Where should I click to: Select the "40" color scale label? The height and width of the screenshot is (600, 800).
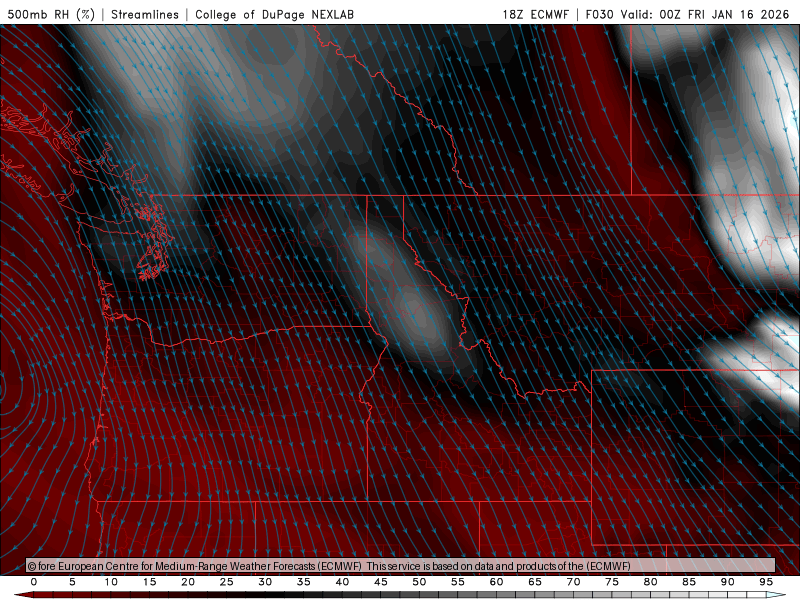[x=342, y=582]
